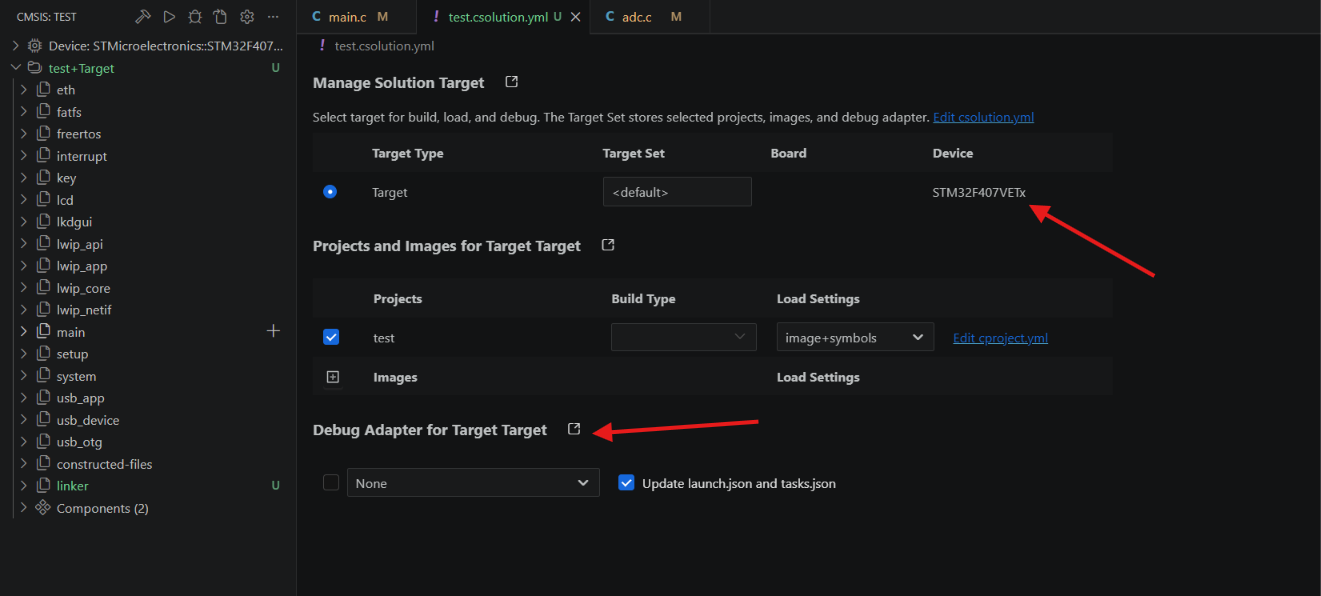Click the plus icon on main row
This screenshot has height=596, width=1321.
pyautogui.click(x=273, y=331)
